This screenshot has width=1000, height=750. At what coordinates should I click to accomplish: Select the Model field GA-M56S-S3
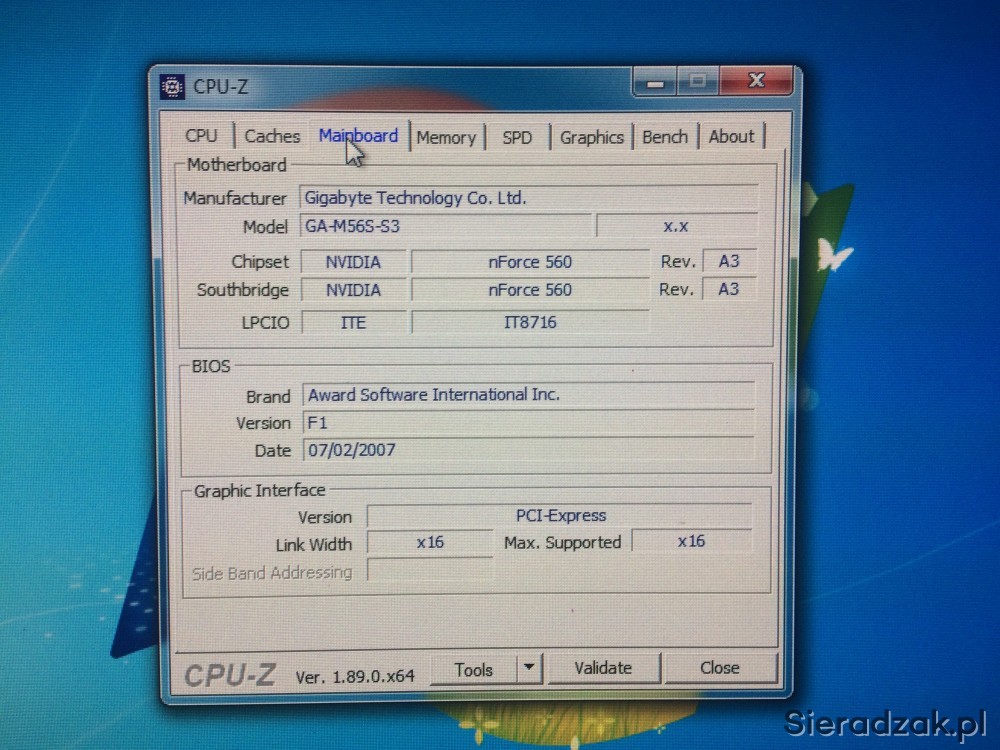tap(446, 226)
